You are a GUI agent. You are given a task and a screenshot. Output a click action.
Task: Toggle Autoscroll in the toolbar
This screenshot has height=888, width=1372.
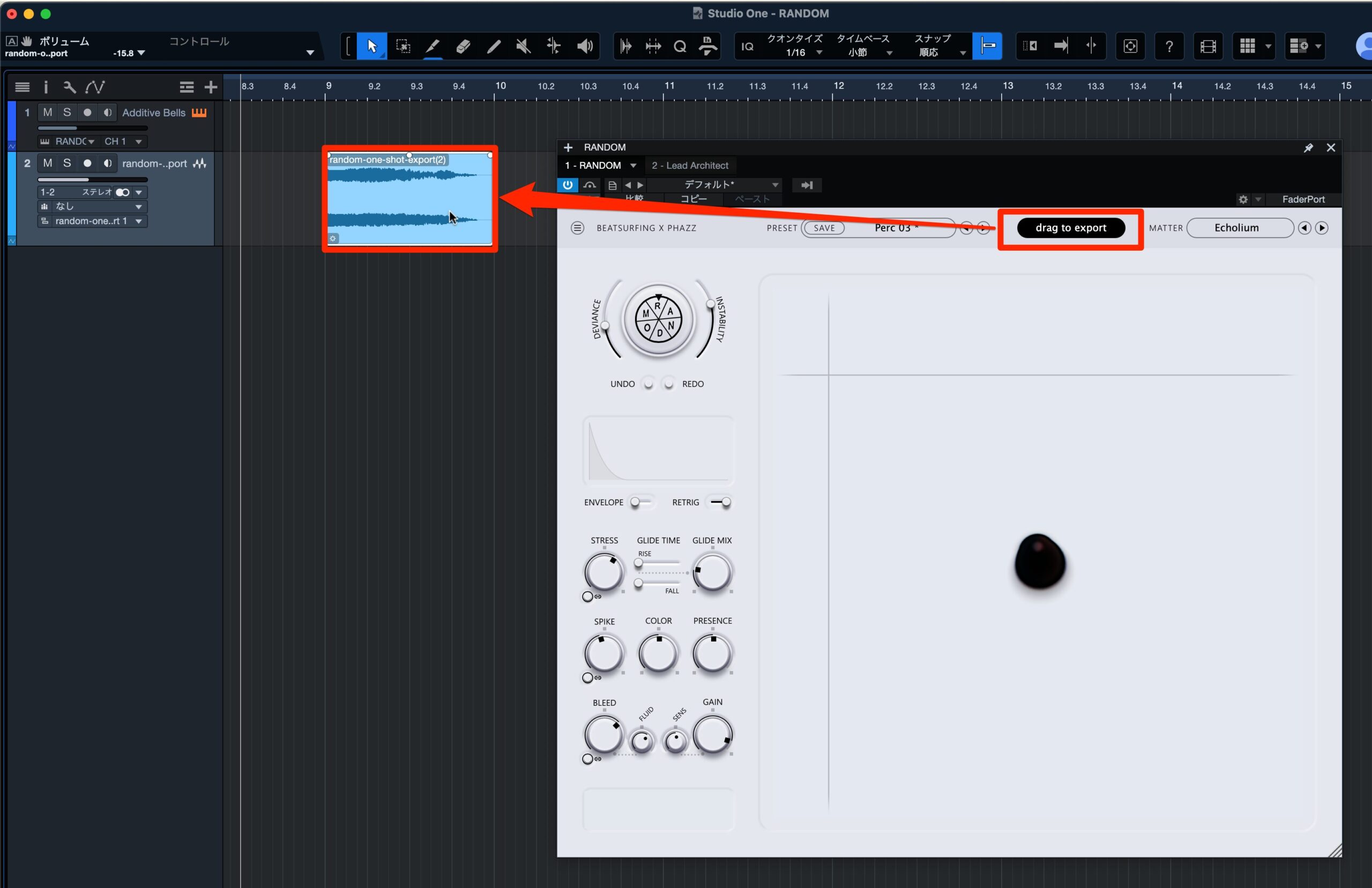point(1061,46)
